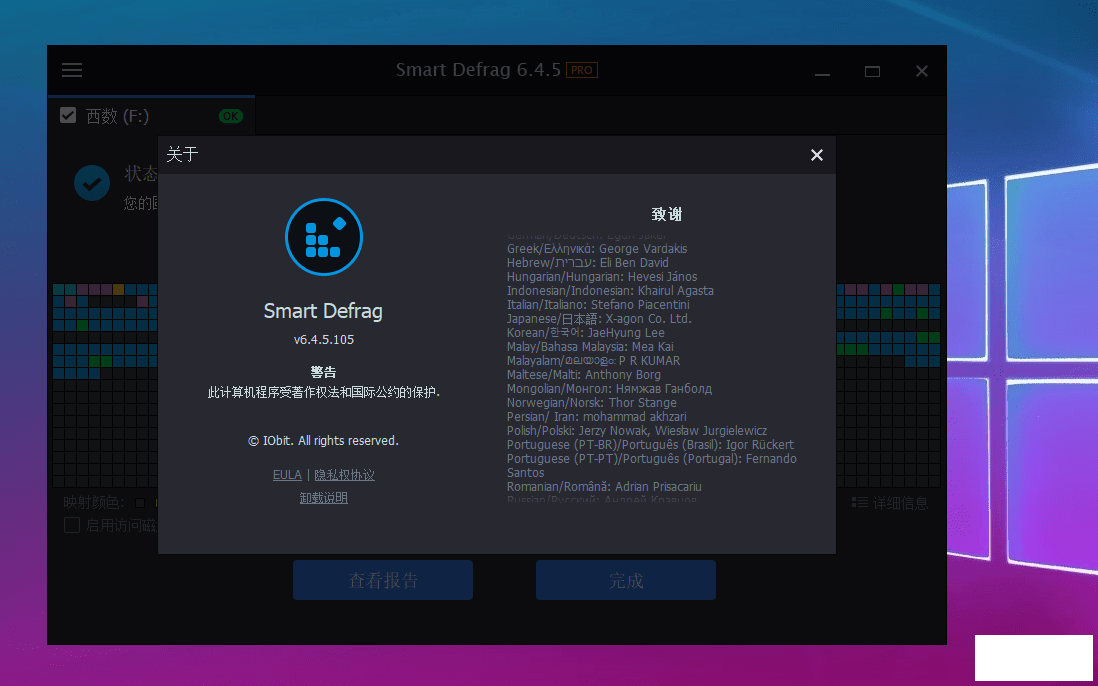Open the 卸载说明 uninstall instructions link
The image size is (1098, 686).
click(324, 498)
